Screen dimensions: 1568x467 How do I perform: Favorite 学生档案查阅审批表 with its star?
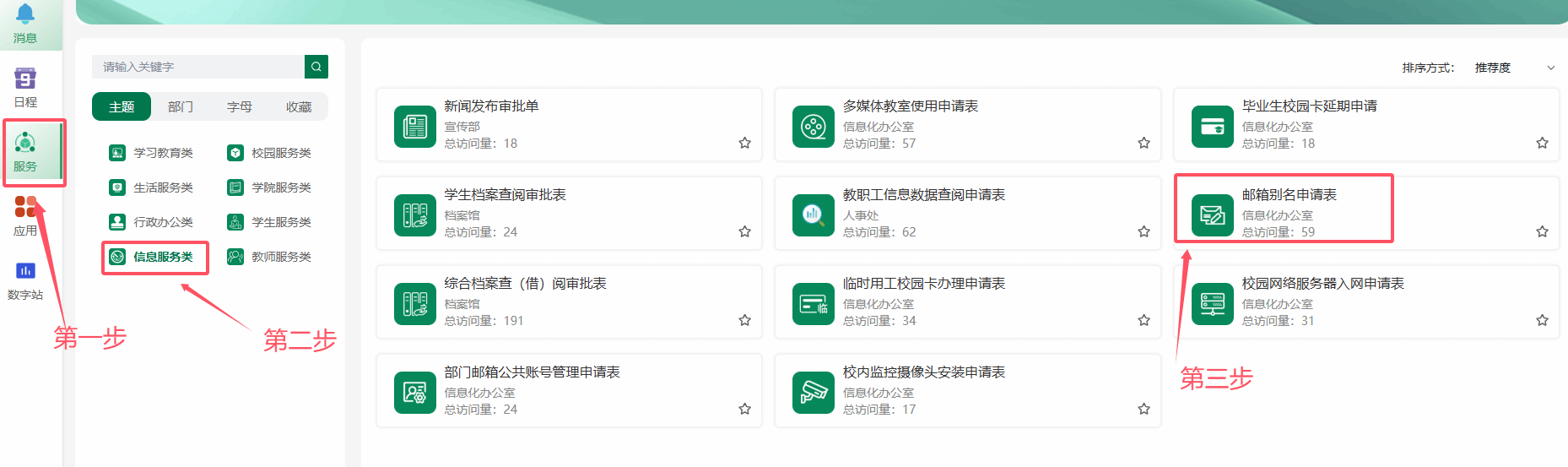[745, 231]
